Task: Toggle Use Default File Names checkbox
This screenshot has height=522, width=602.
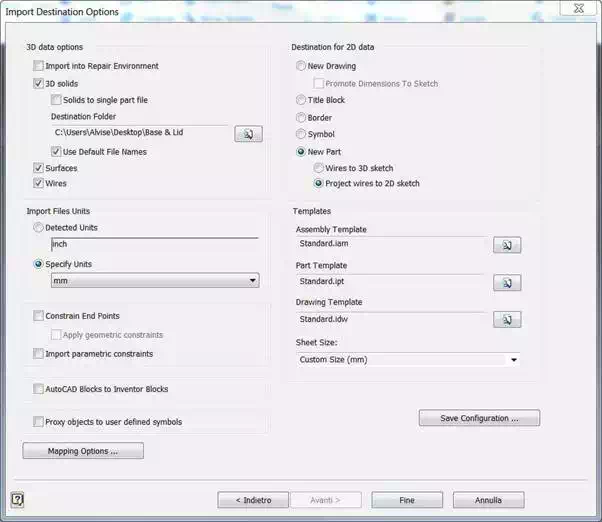Action: coord(56,152)
